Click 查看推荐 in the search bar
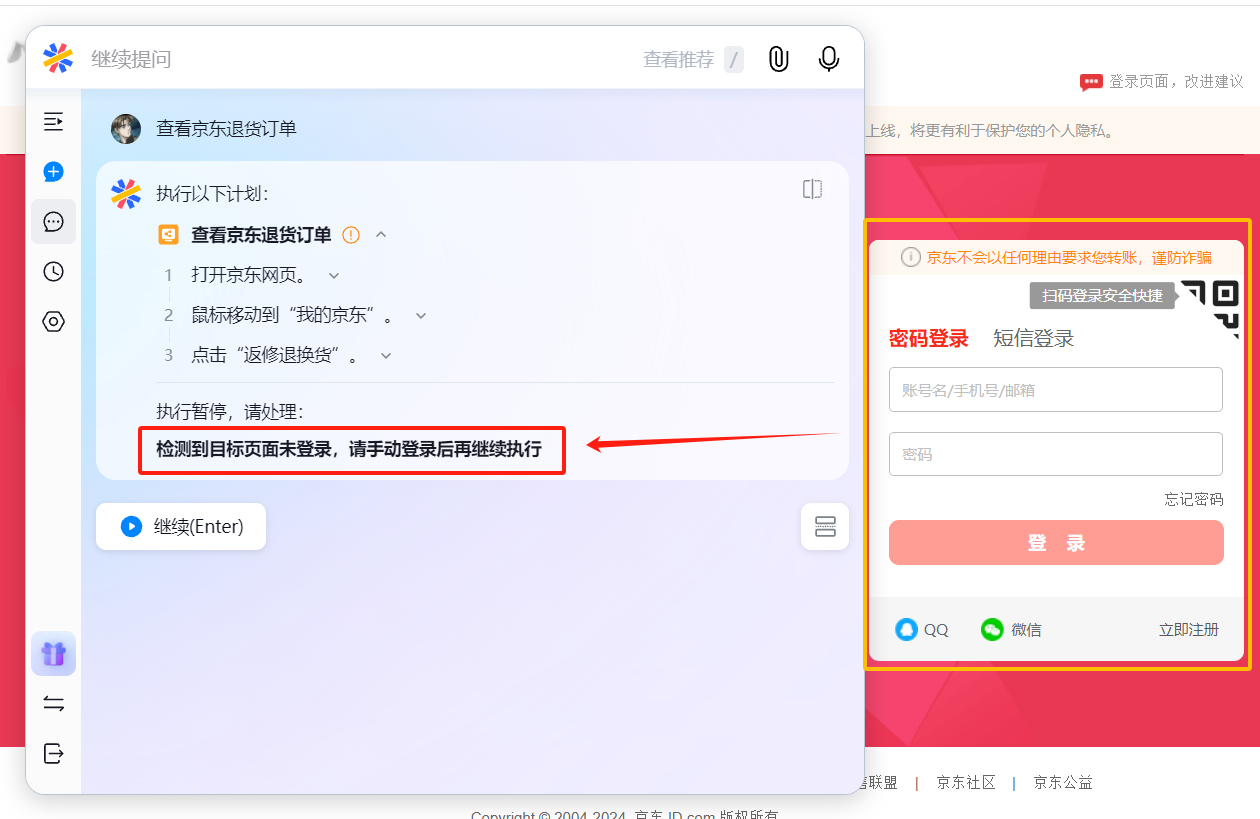This screenshot has height=819, width=1260. [x=678, y=60]
